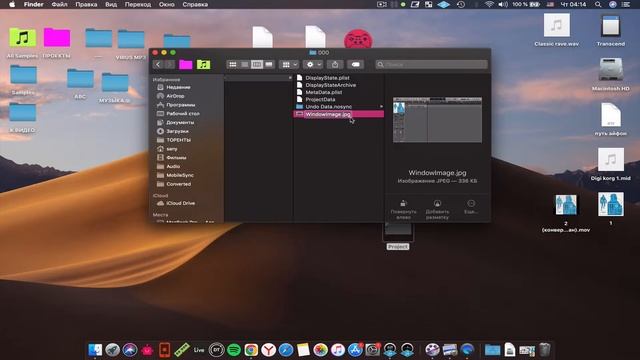Open App Store from the Dock
640x360 pixels.
(355, 350)
